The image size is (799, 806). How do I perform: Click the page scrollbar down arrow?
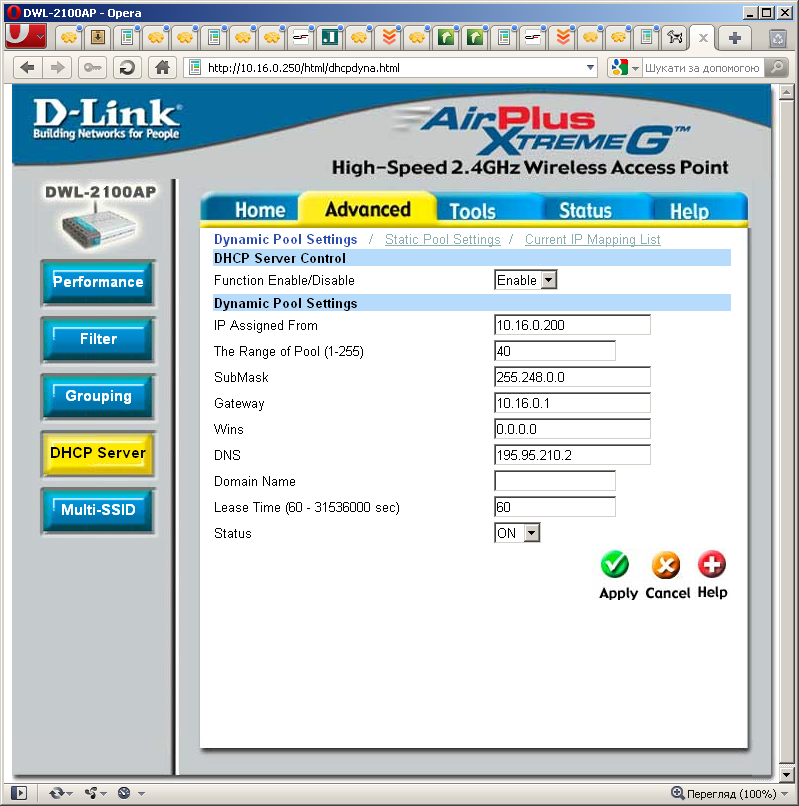pyautogui.click(x=786, y=774)
